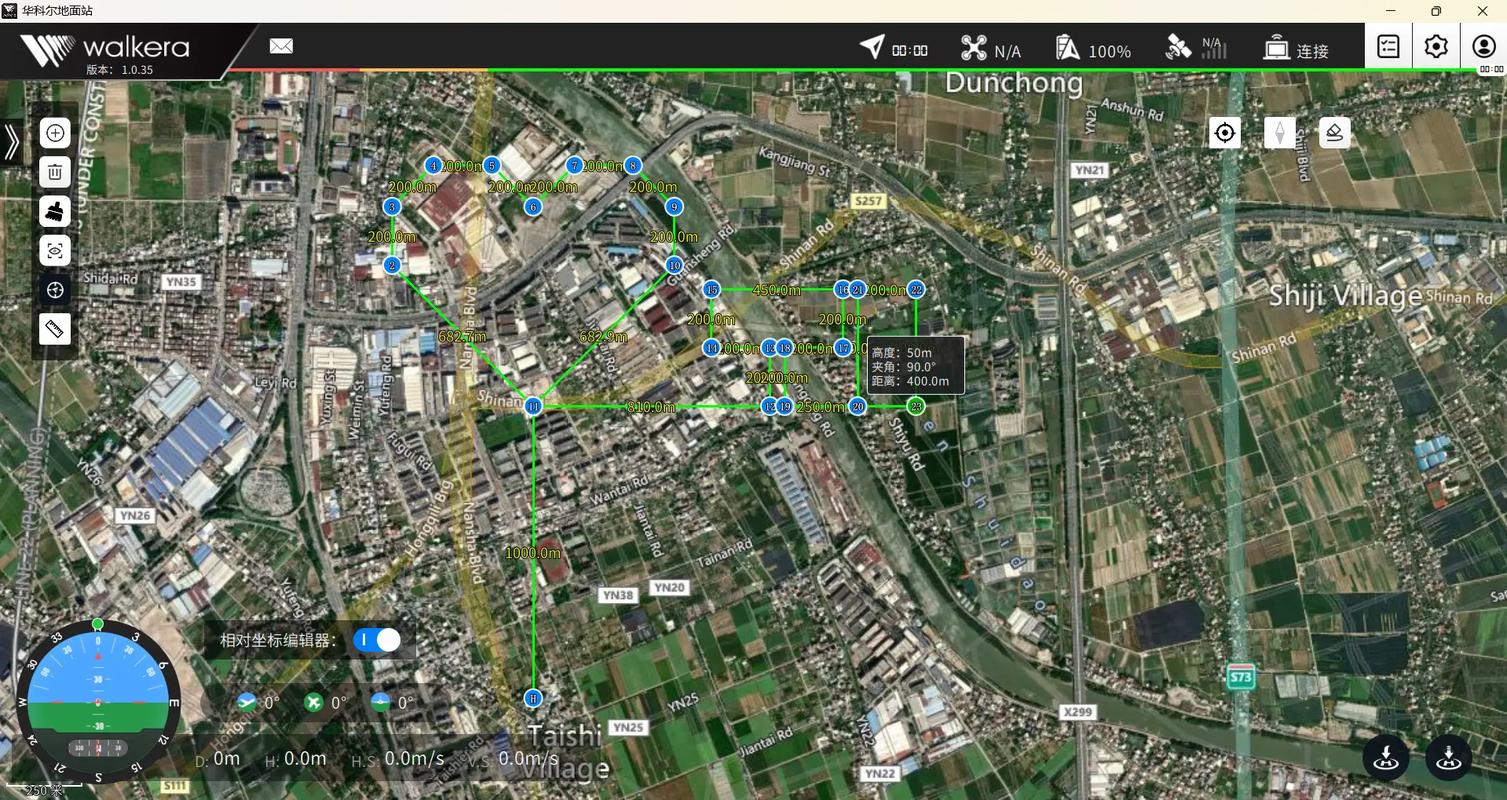This screenshot has height=800, width=1507.
Task: Click the trash can delete icon
Action: pos(55,172)
